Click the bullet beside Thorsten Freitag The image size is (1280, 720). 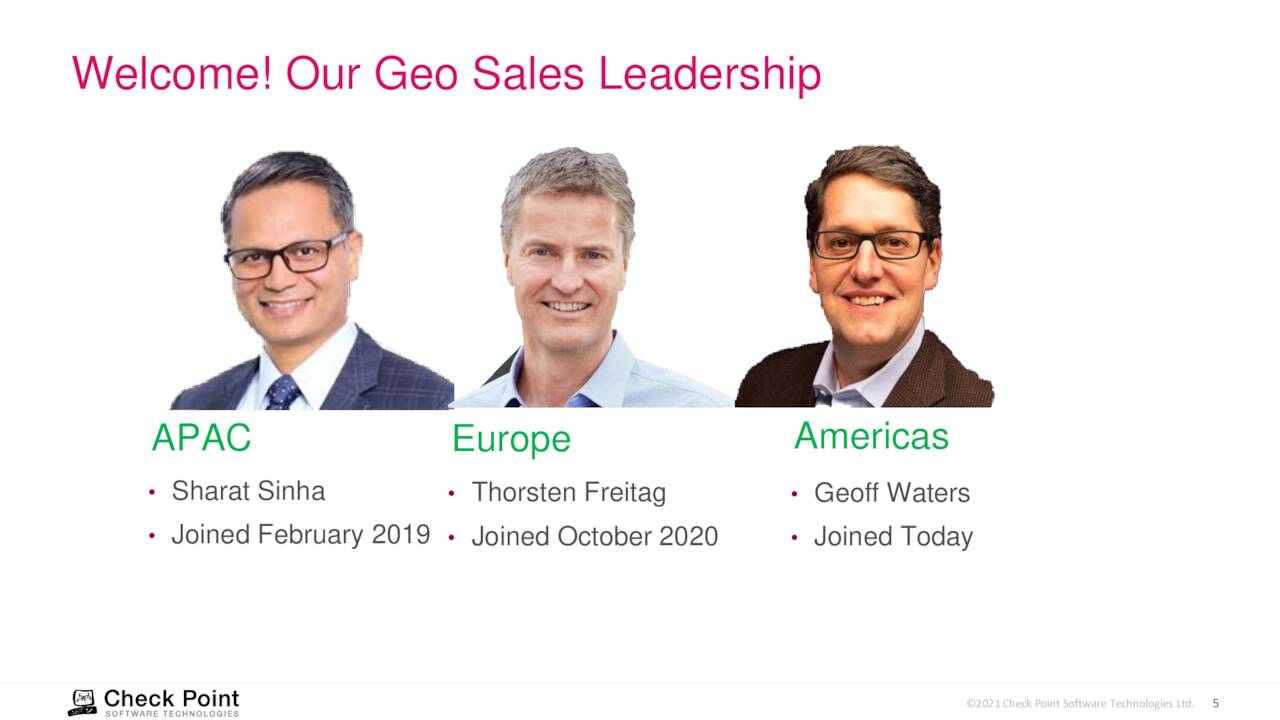click(x=452, y=493)
